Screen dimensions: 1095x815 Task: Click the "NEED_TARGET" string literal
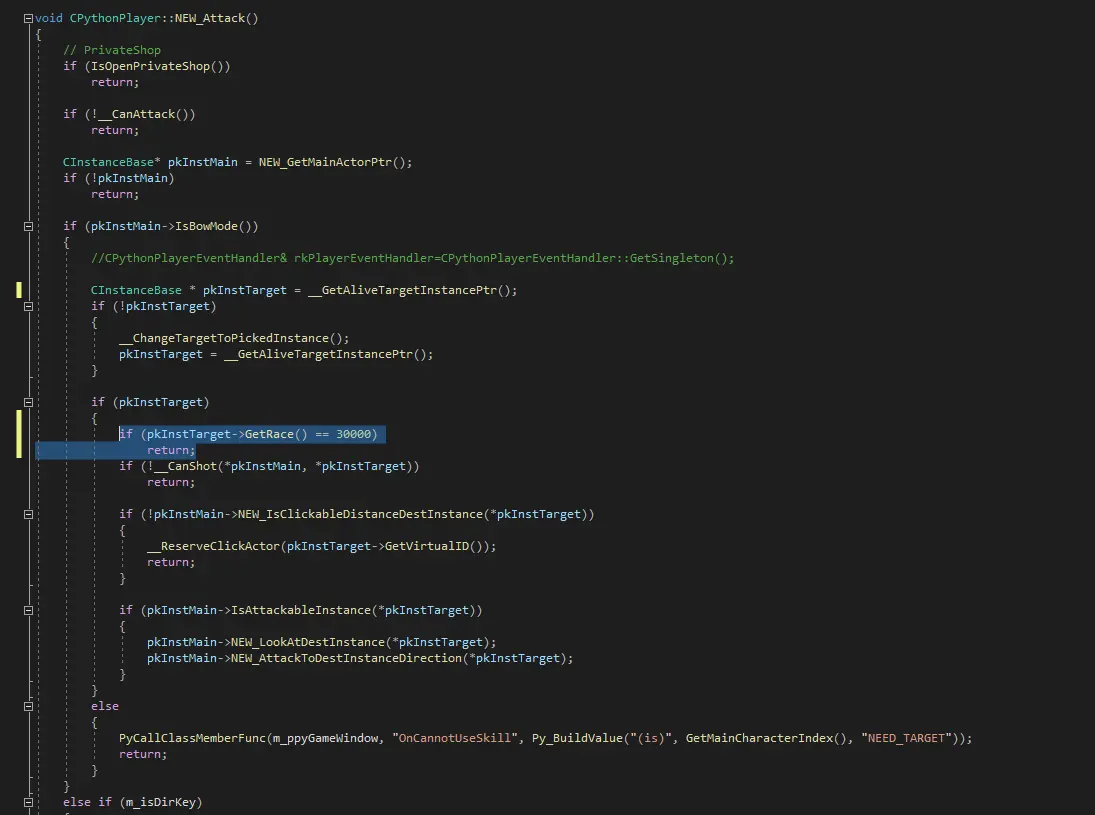[907, 738]
